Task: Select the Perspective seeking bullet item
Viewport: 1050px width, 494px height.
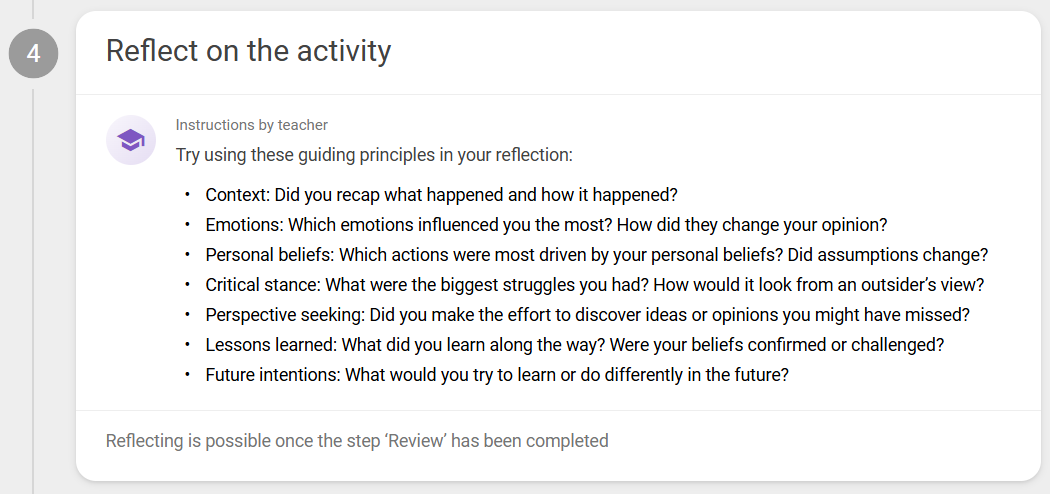Action: 588,315
